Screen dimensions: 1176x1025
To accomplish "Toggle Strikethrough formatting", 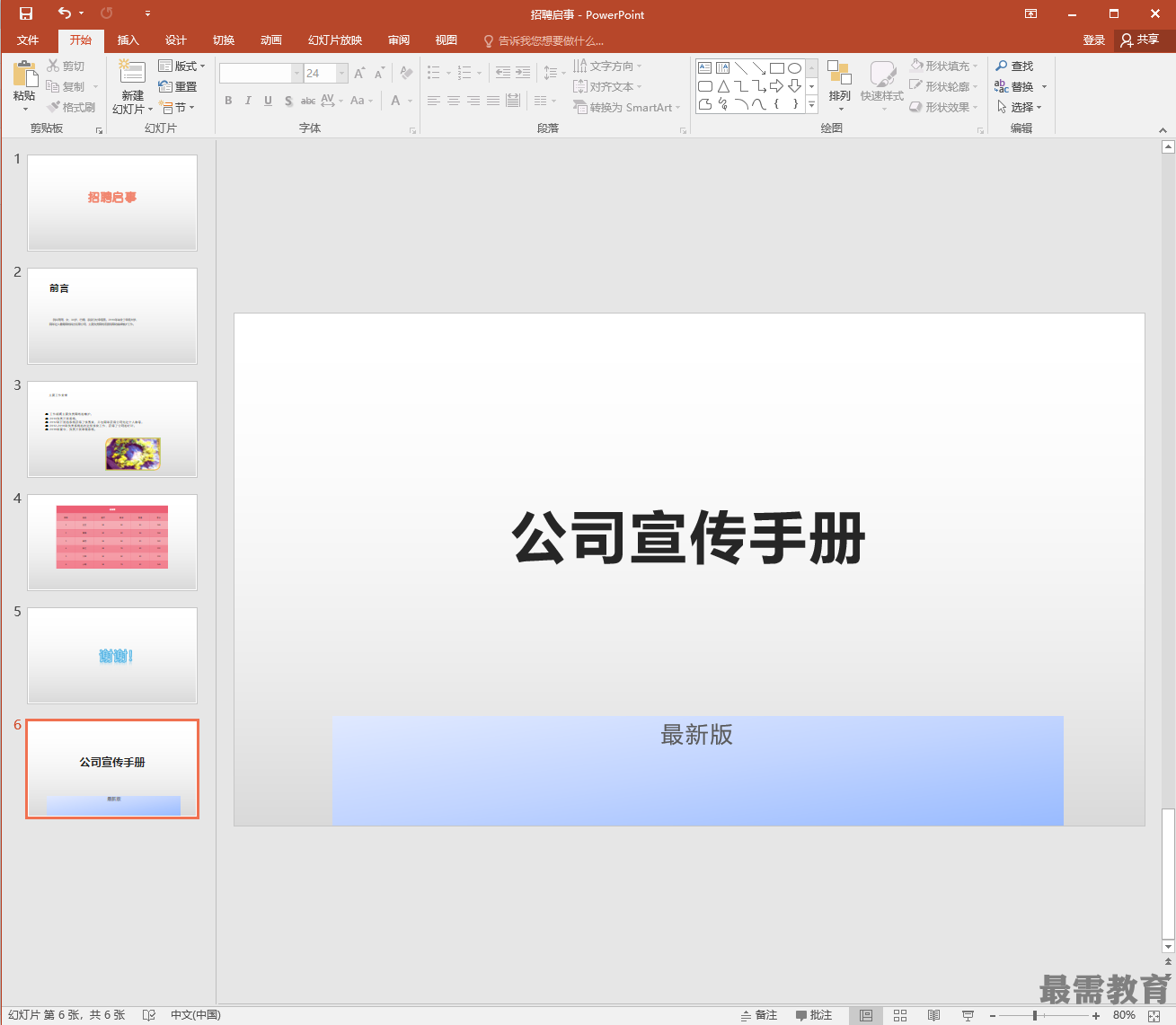I will (308, 101).
